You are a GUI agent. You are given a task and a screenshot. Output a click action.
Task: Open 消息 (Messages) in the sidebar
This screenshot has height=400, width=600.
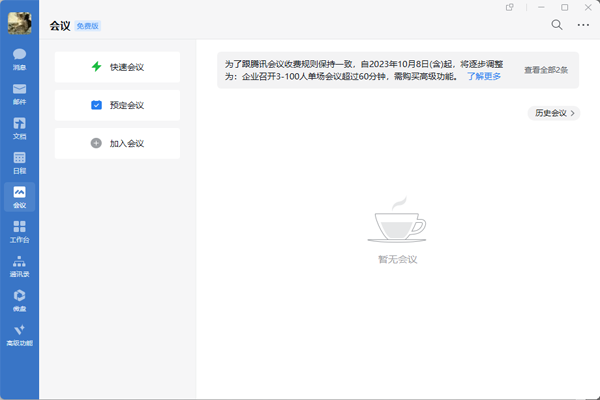click(19, 58)
